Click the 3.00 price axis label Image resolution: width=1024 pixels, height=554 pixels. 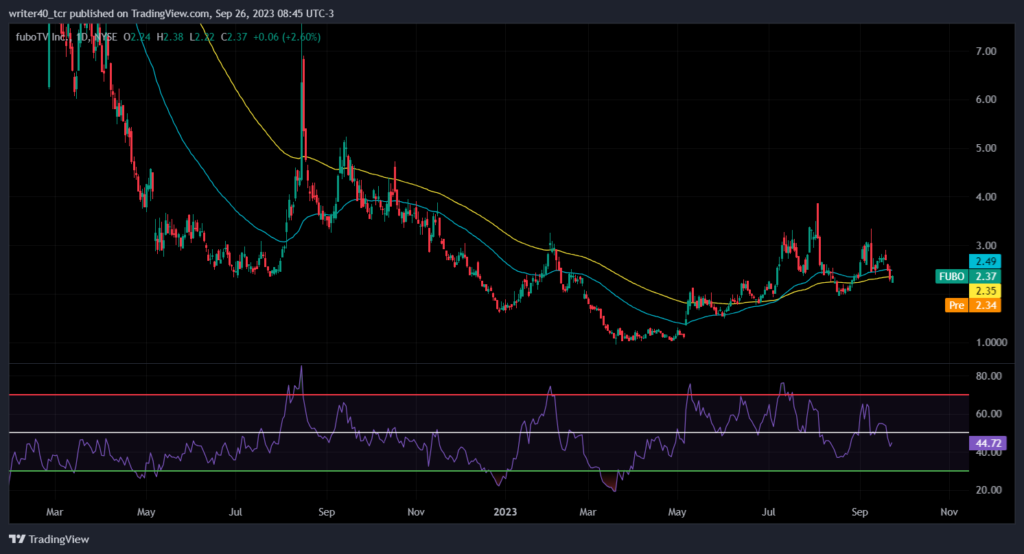(x=985, y=246)
